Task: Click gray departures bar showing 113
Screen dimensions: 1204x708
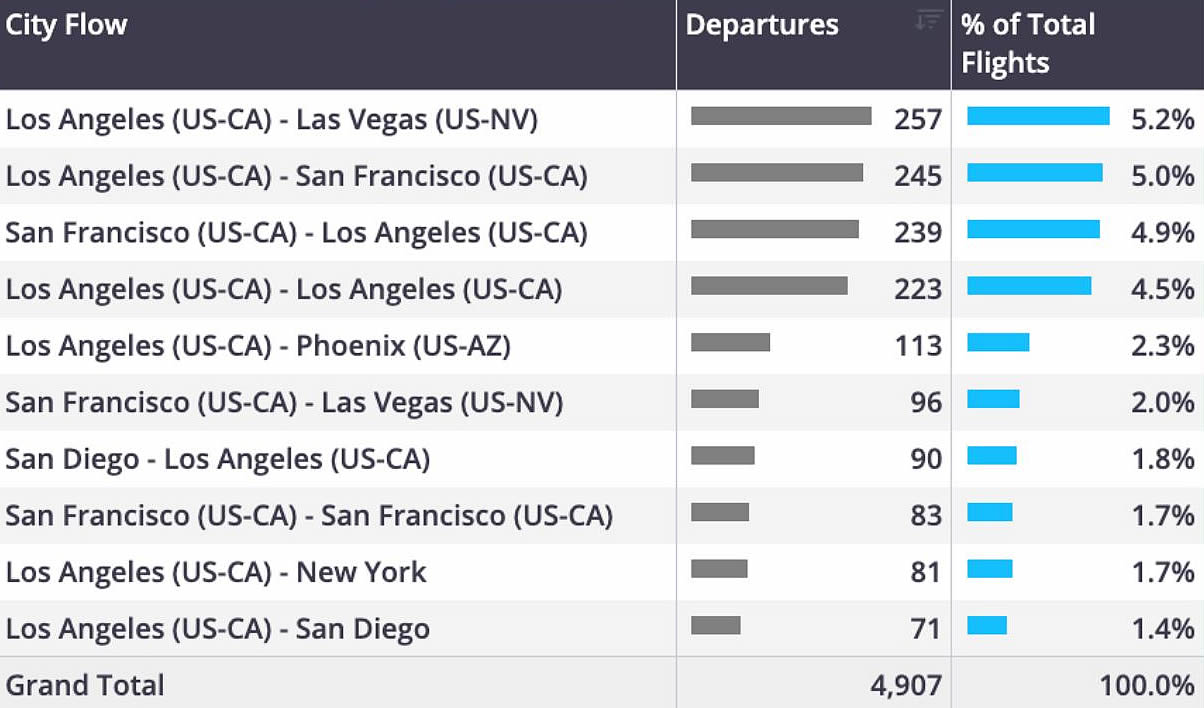Action: click(x=730, y=342)
